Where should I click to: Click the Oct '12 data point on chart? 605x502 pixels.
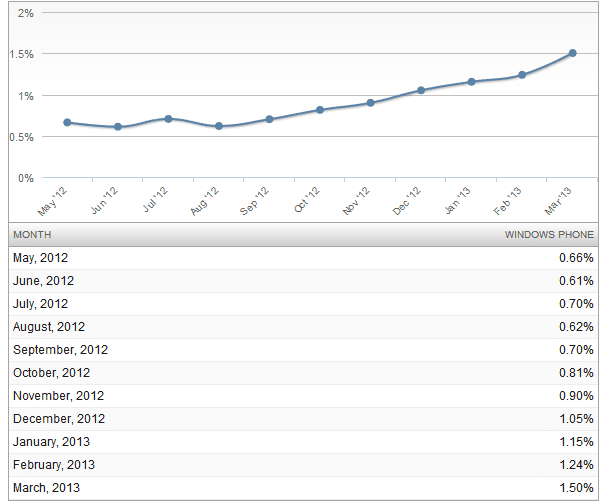320,110
